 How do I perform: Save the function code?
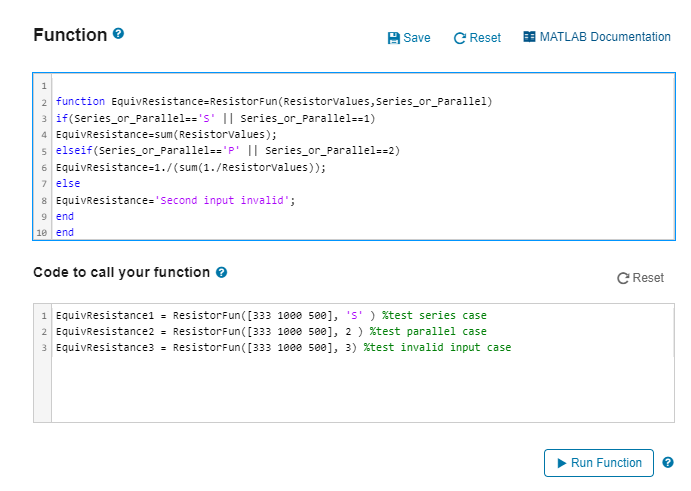[x=409, y=38]
